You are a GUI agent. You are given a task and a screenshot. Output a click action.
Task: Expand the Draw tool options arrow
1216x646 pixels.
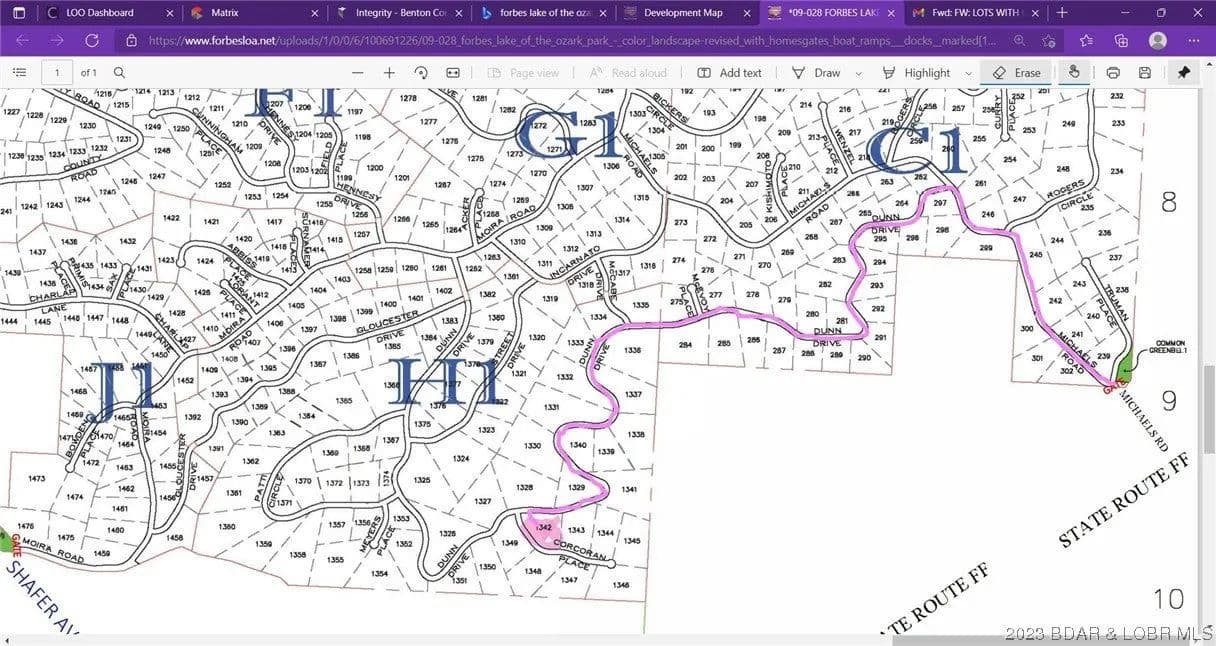pyautogui.click(x=858, y=73)
